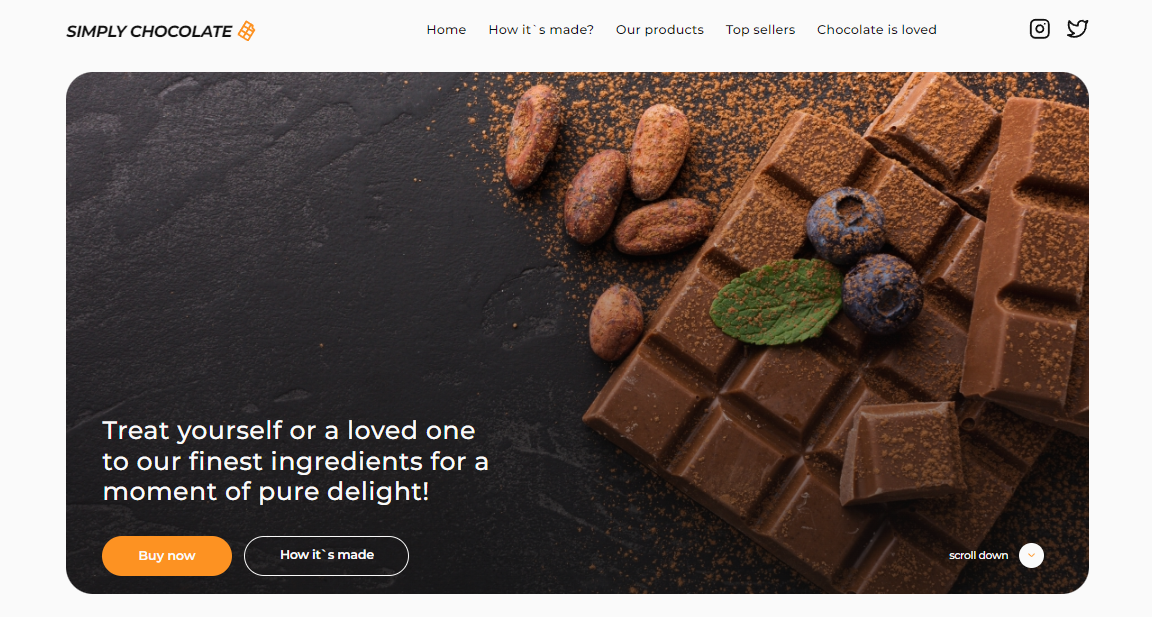The height and width of the screenshot is (617, 1152).
Task: Click the upper blueberry on the chocolate bar
Action: 845,225
